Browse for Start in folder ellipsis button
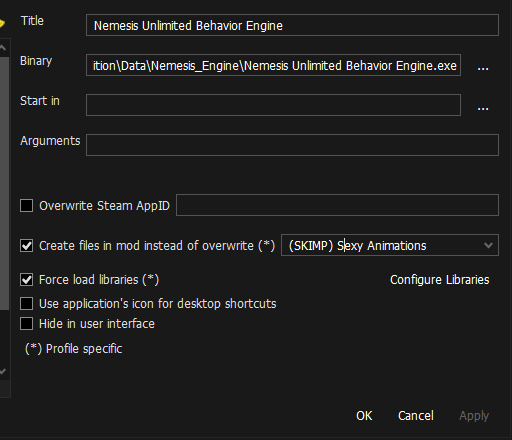Screen dimensions: 512x440 (x=483, y=108)
